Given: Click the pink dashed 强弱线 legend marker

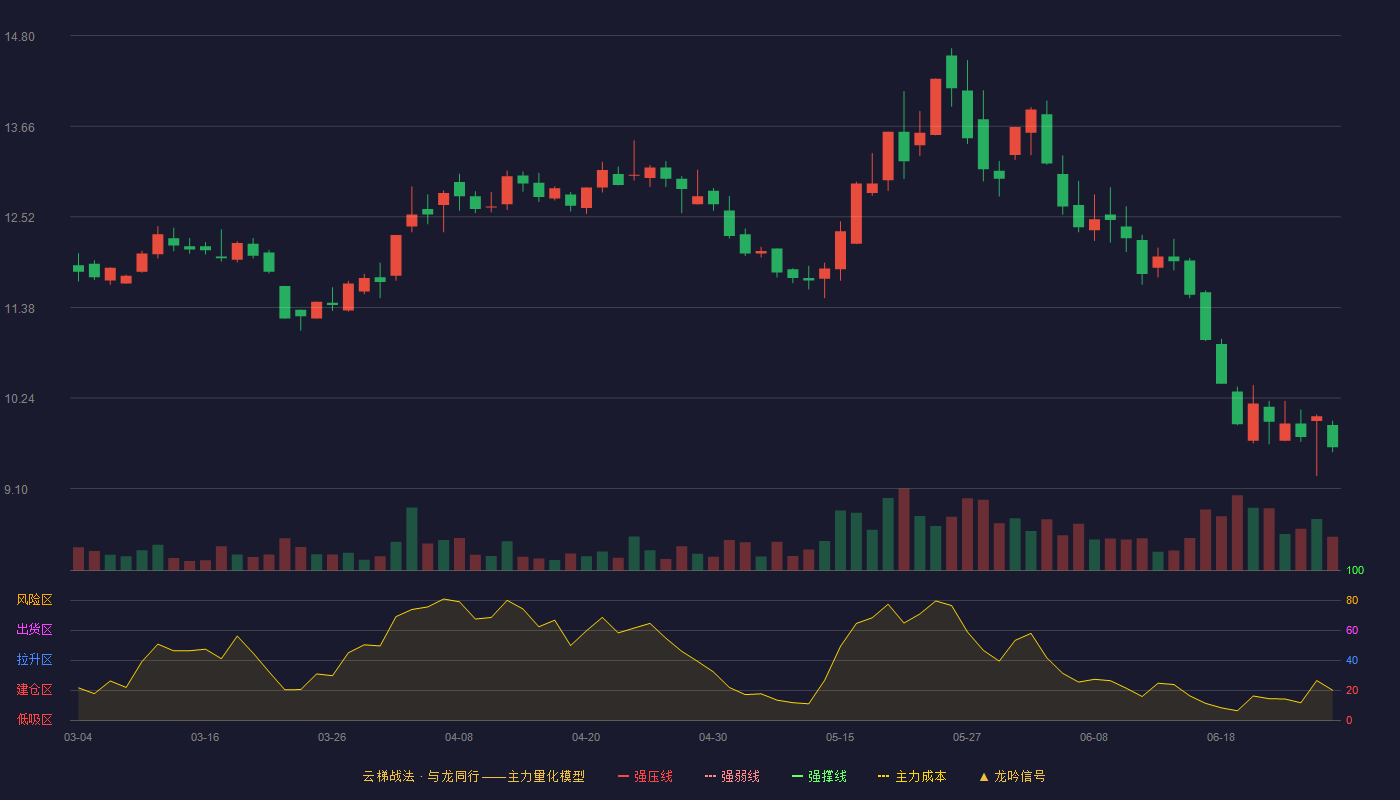Looking at the screenshot, I should pos(710,776).
